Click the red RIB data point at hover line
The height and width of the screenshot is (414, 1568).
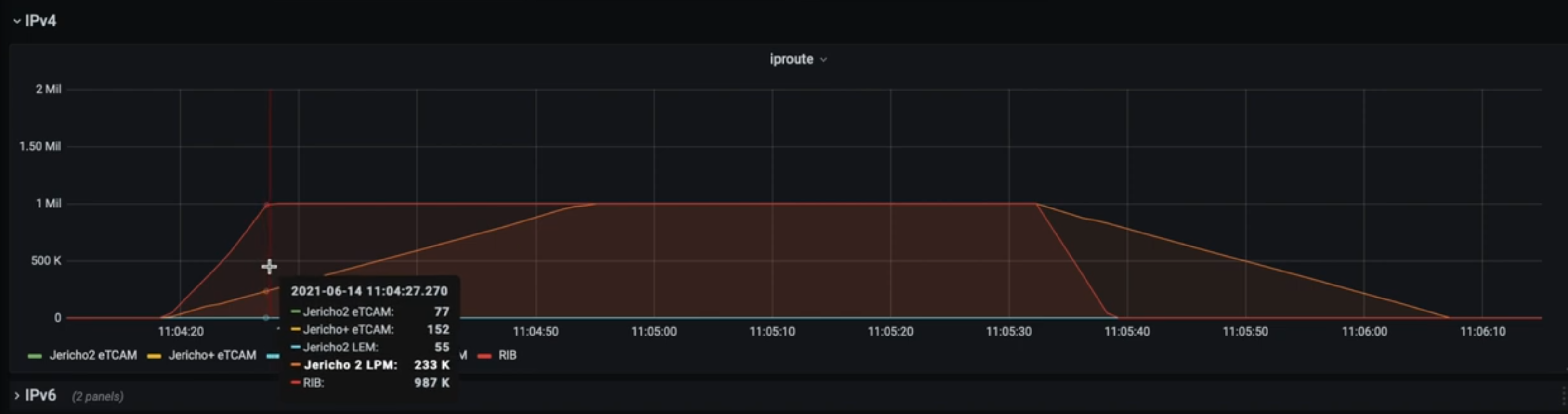point(267,205)
